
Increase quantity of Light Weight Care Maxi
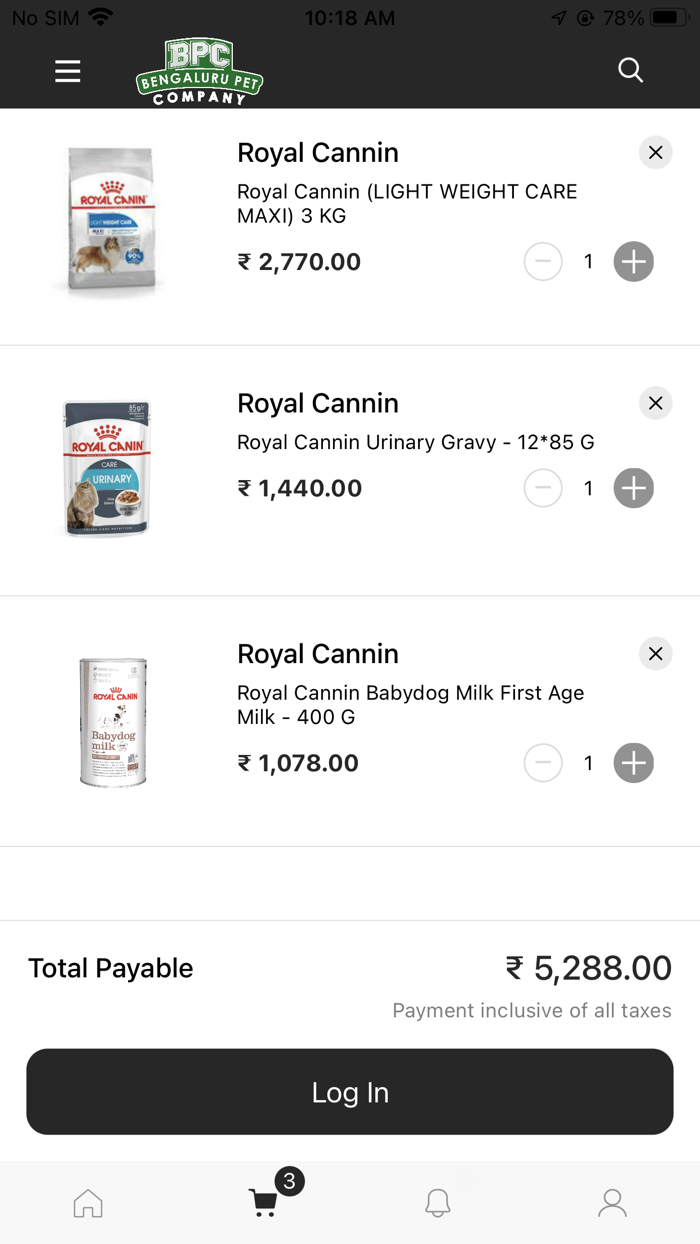[633, 261]
